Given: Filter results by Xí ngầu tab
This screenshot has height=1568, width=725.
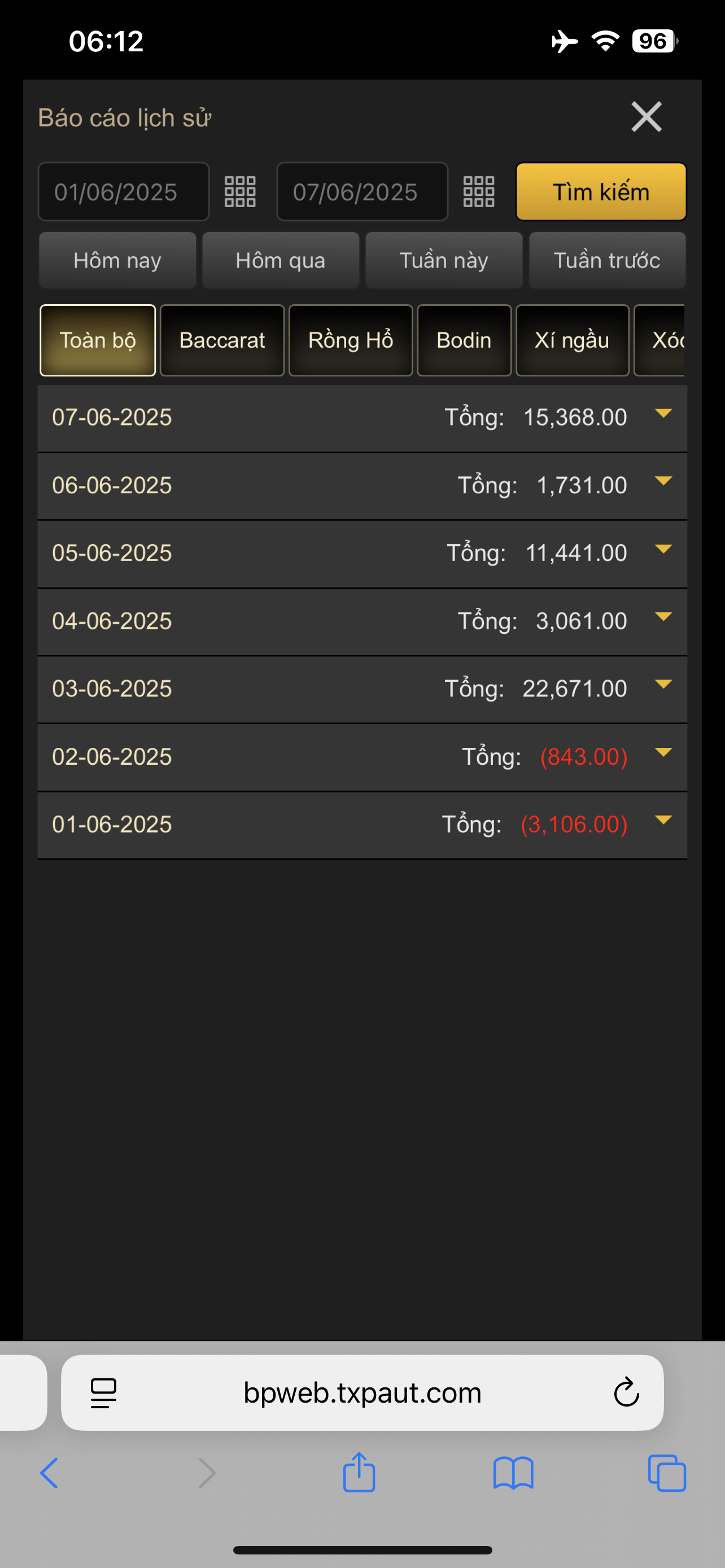Looking at the screenshot, I should 571,340.
